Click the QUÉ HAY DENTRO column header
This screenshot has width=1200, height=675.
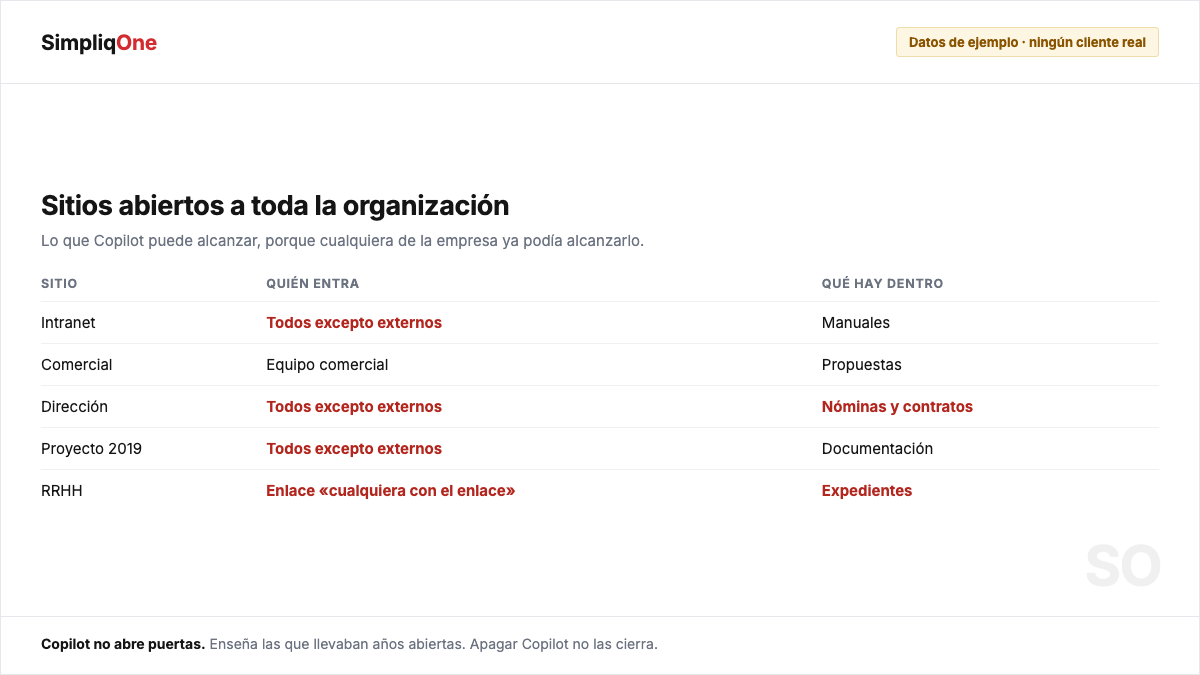click(x=882, y=284)
